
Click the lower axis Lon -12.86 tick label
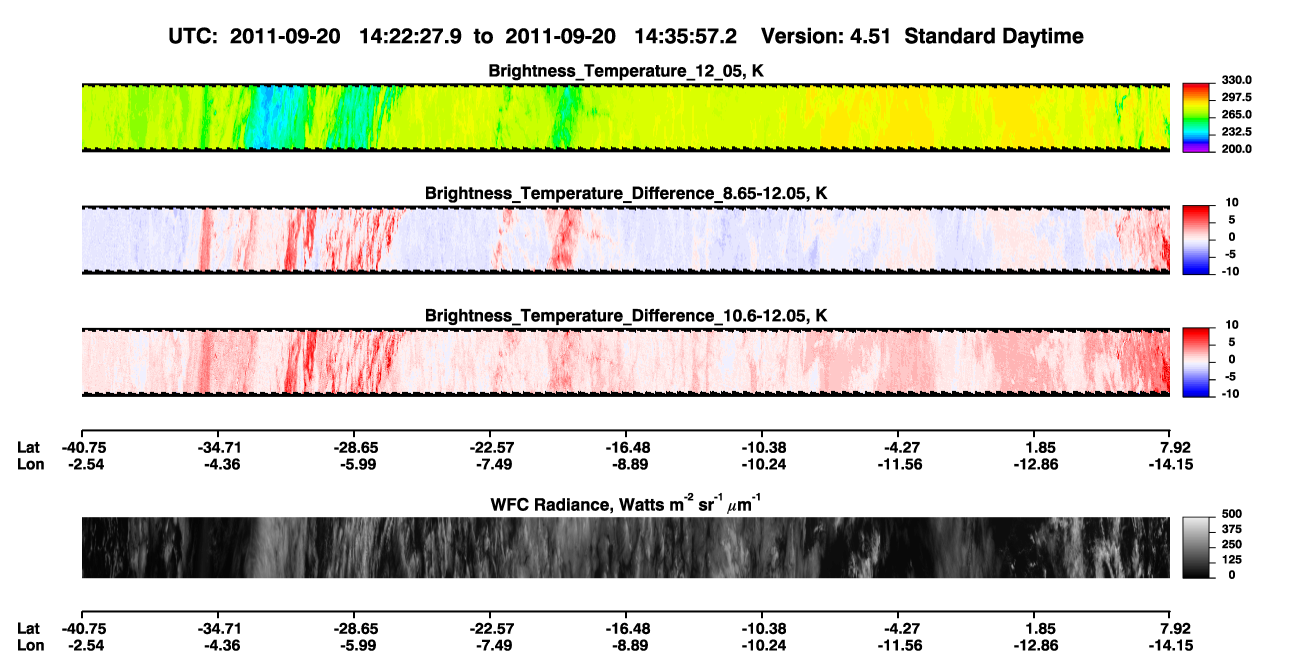pyautogui.click(x=1034, y=645)
